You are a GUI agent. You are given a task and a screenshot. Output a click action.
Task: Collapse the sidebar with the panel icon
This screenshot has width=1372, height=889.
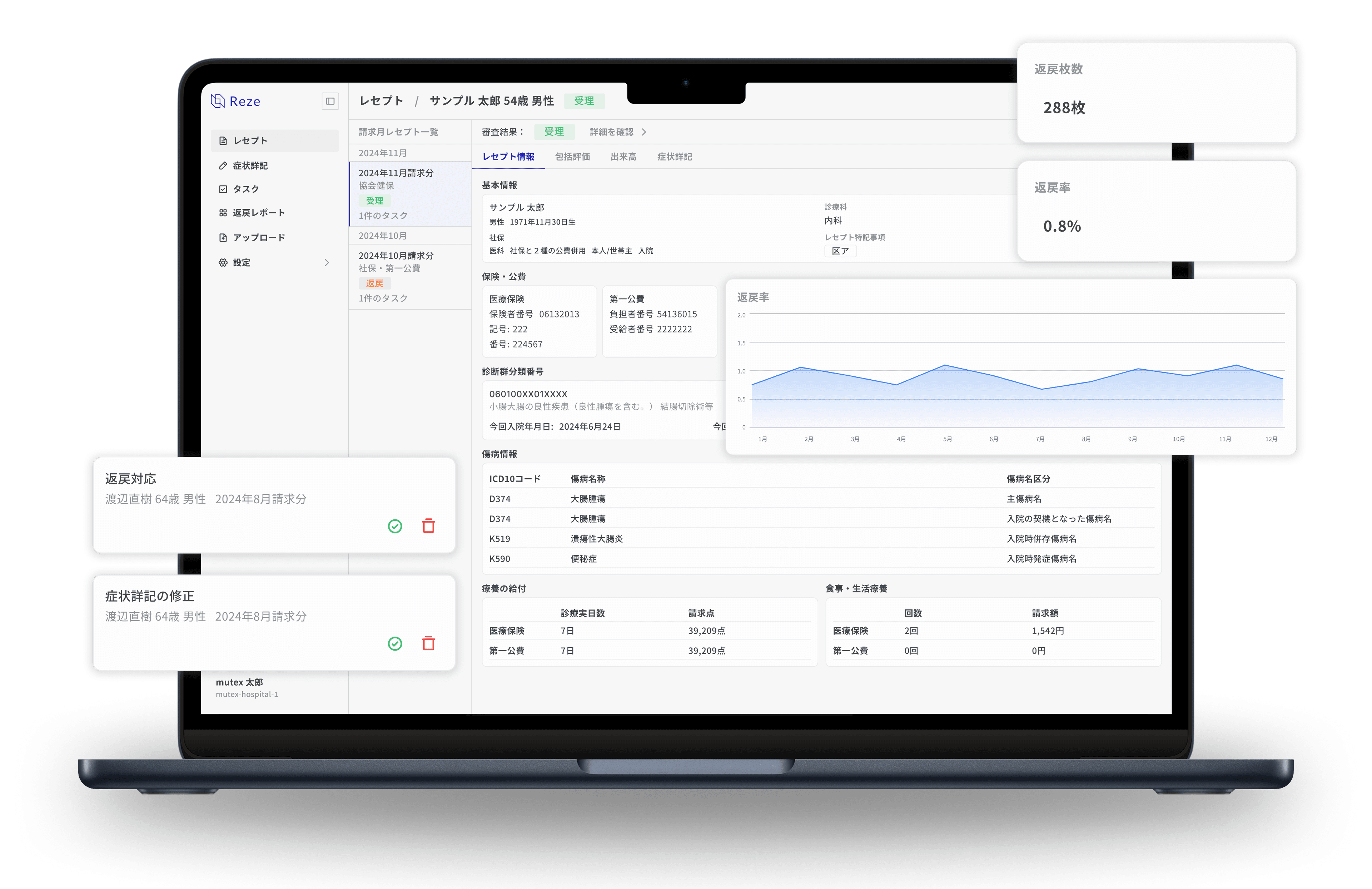point(330,101)
